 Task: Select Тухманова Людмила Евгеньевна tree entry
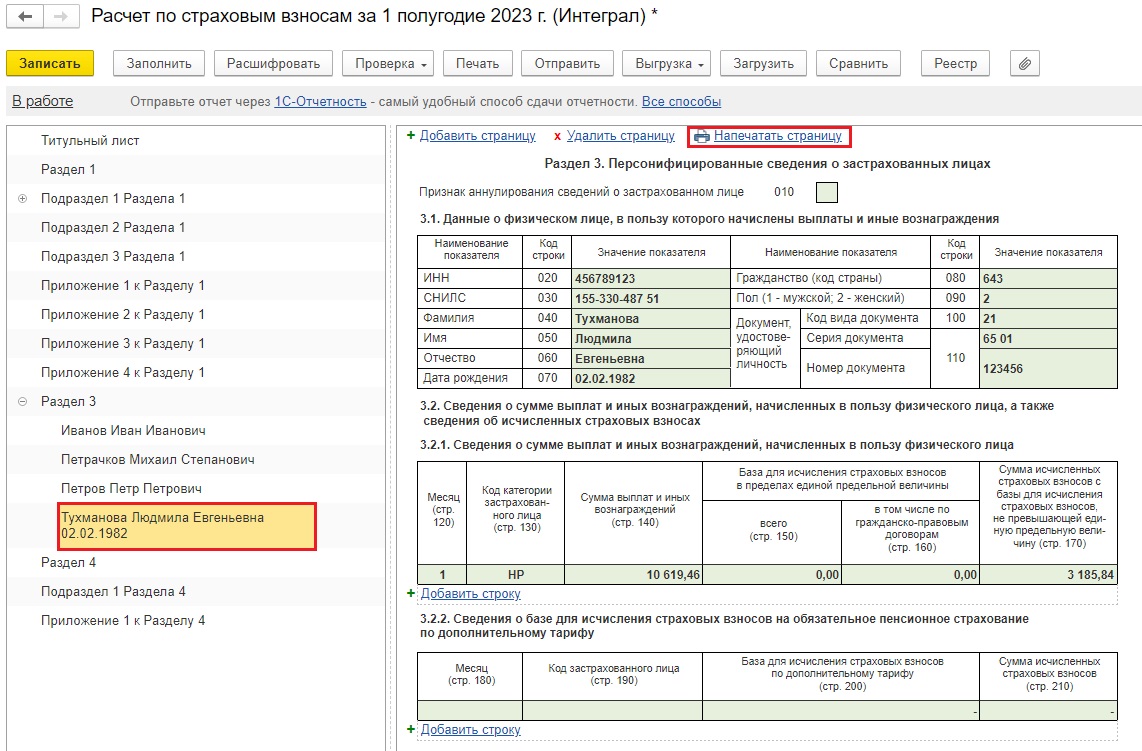(186, 526)
